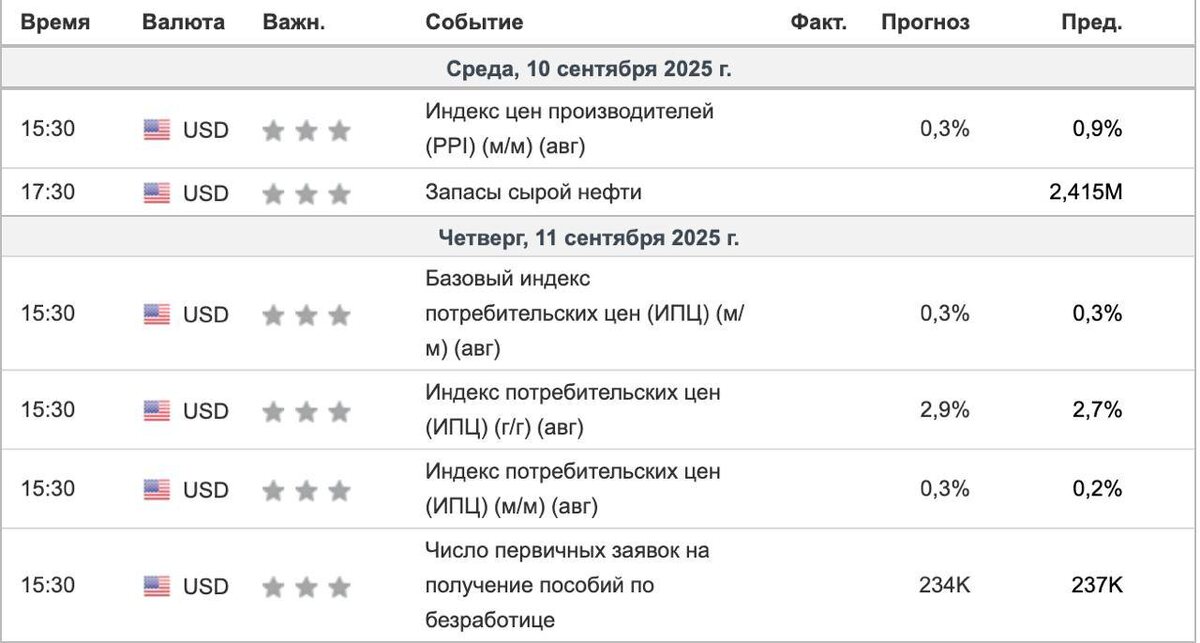Click the Прогноз column header
The width and height of the screenshot is (1200, 643).
(925, 23)
